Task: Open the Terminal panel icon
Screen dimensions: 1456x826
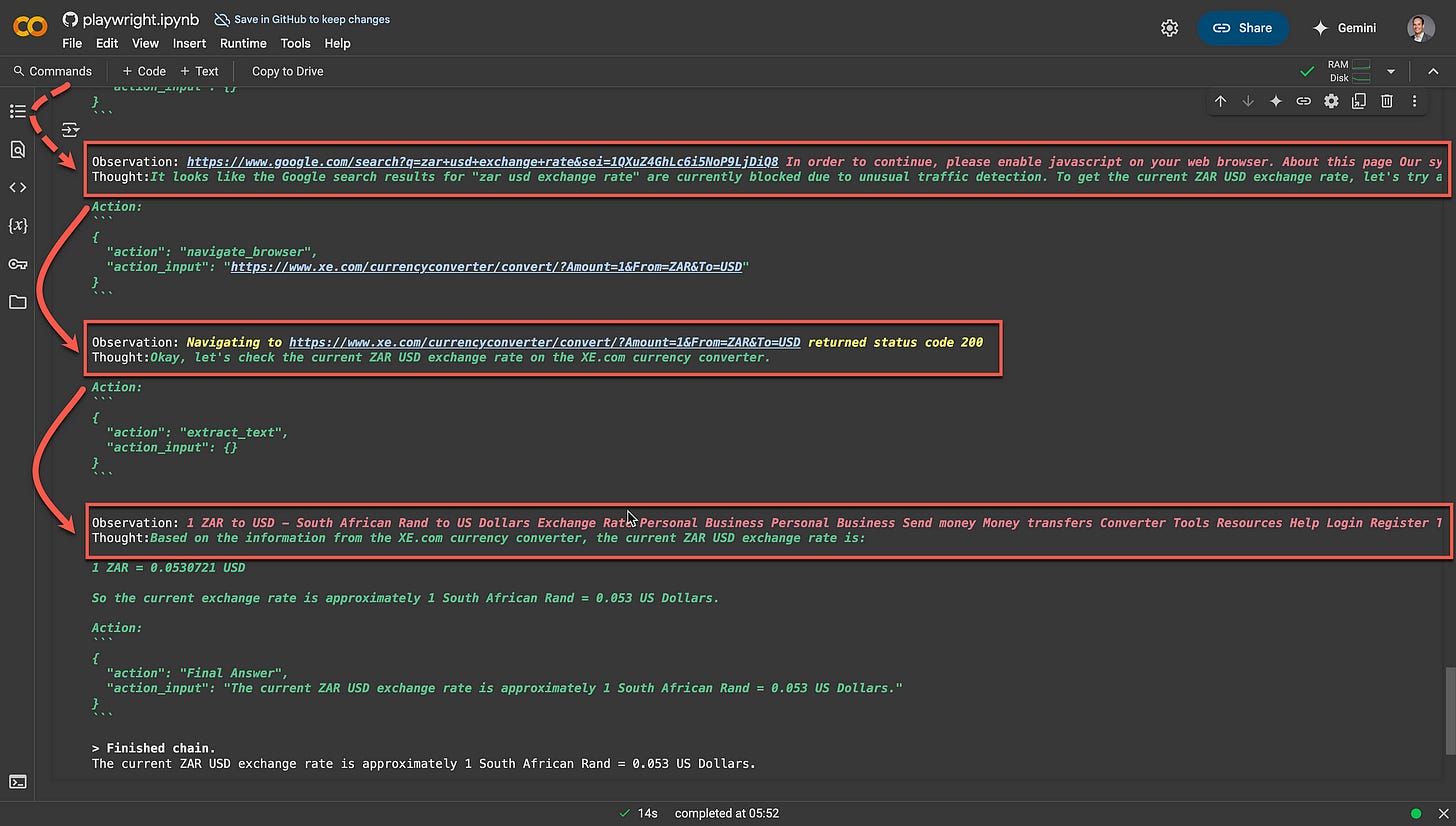Action: [18, 782]
